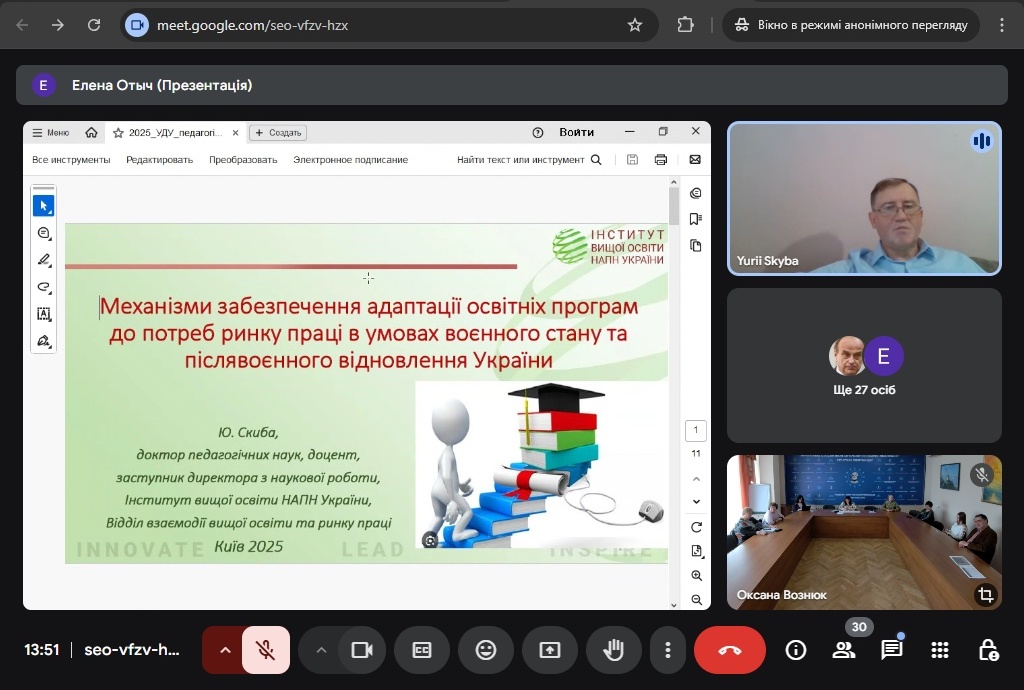1024x690 pixels.
Task: Select the fill and sign tool
Action: 44,341
